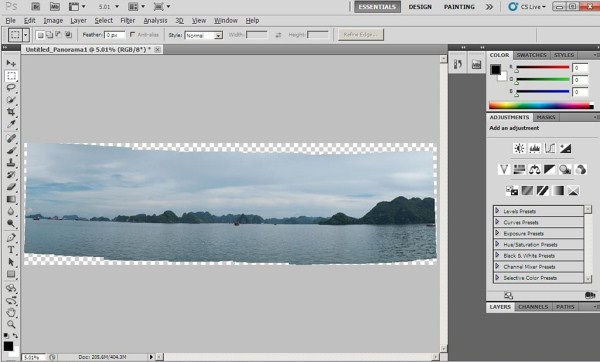600x362 pixels.
Task: Open the tool preset picker arrow
Action: click(x=26, y=35)
